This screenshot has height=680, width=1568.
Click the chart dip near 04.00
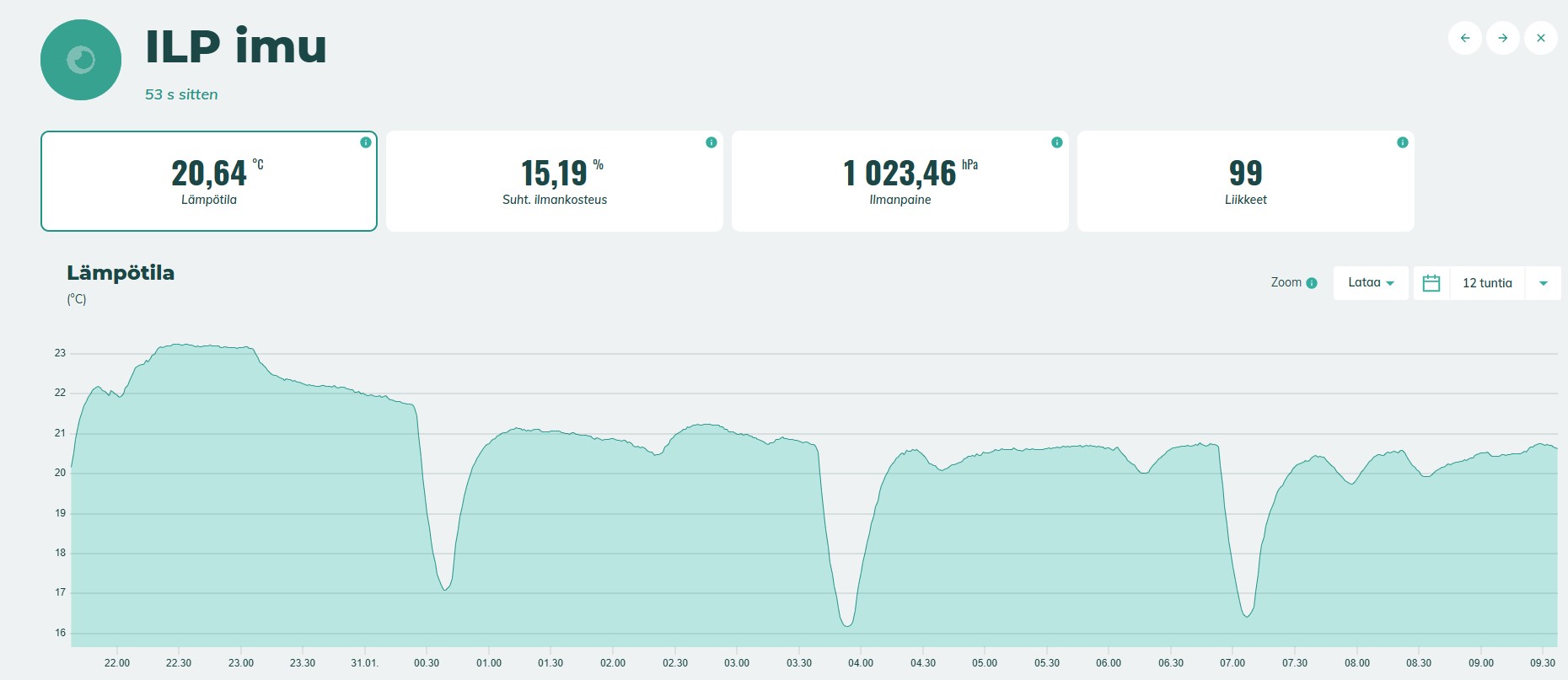coord(847,624)
